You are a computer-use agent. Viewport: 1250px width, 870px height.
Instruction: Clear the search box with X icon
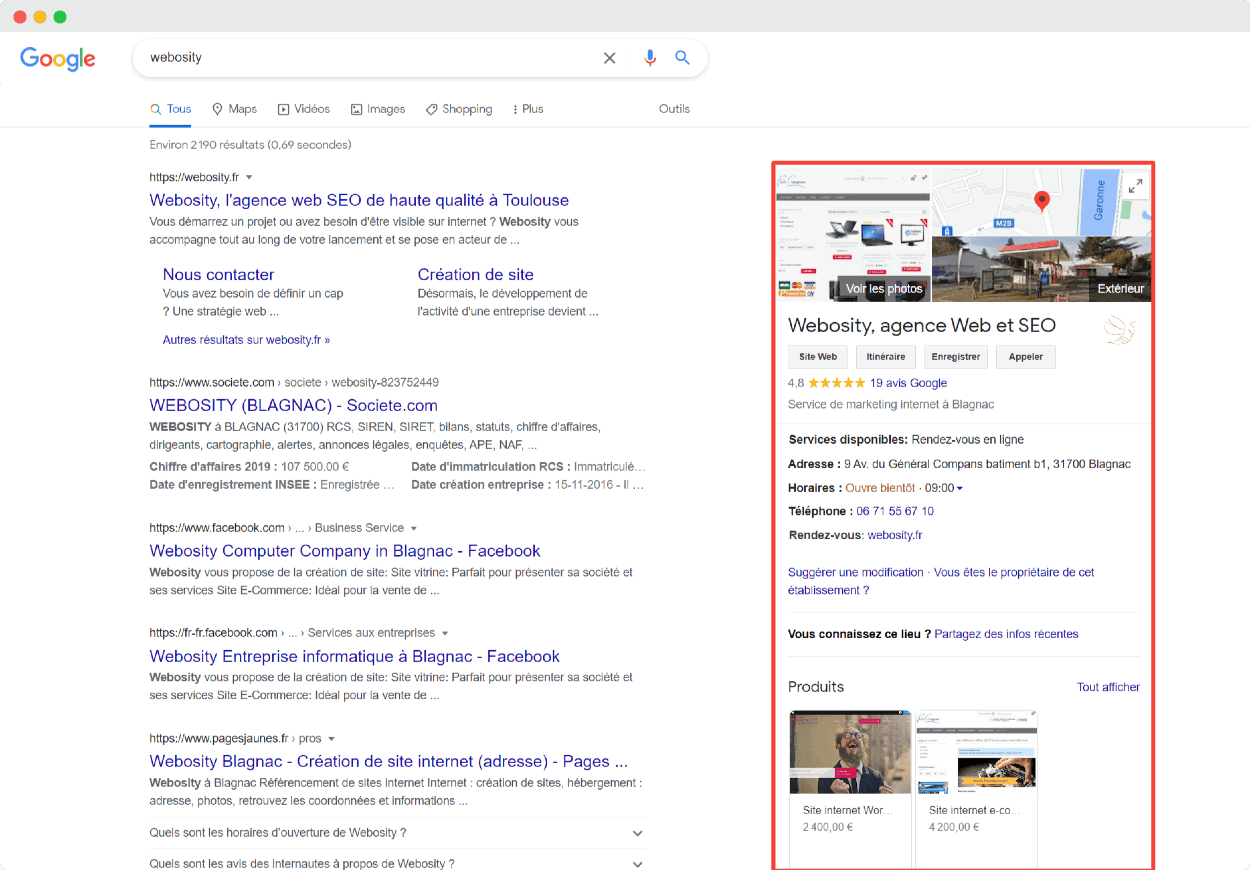609,58
